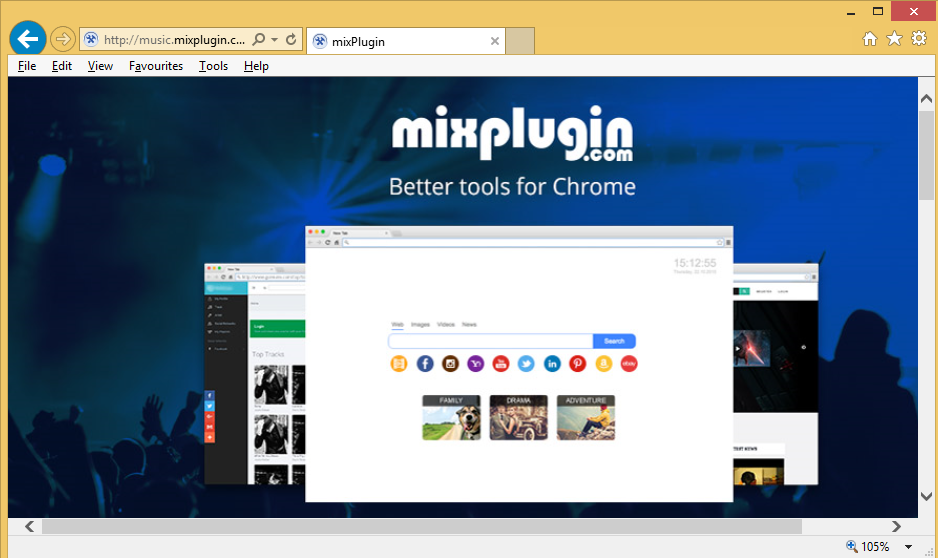The width and height of the screenshot is (938, 558).
Task: Open the Tools gear menu
Action: tap(919, 39)
